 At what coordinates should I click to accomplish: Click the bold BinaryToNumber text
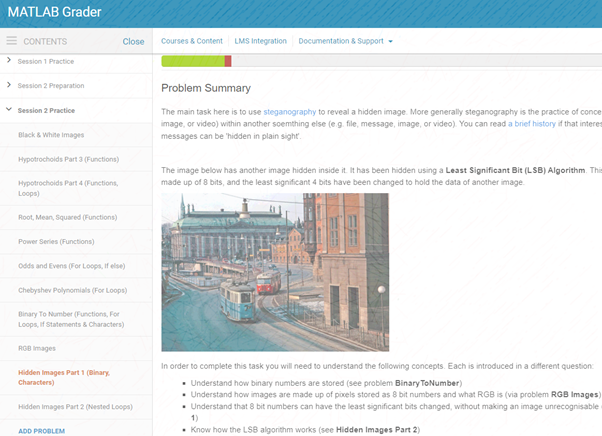click(427, 383)
